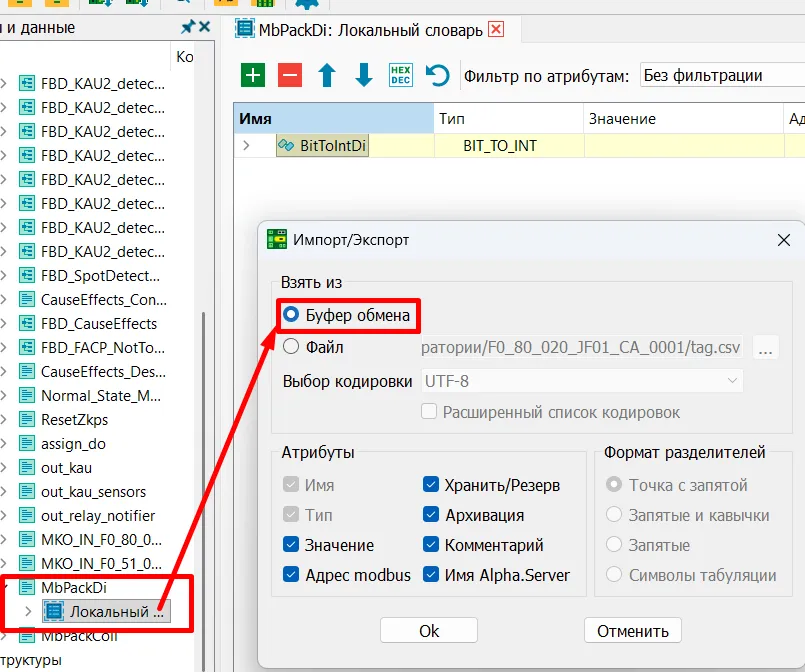Toggle Расширенный список кодировок checkbox
The image size is (805, 672).
429,412
